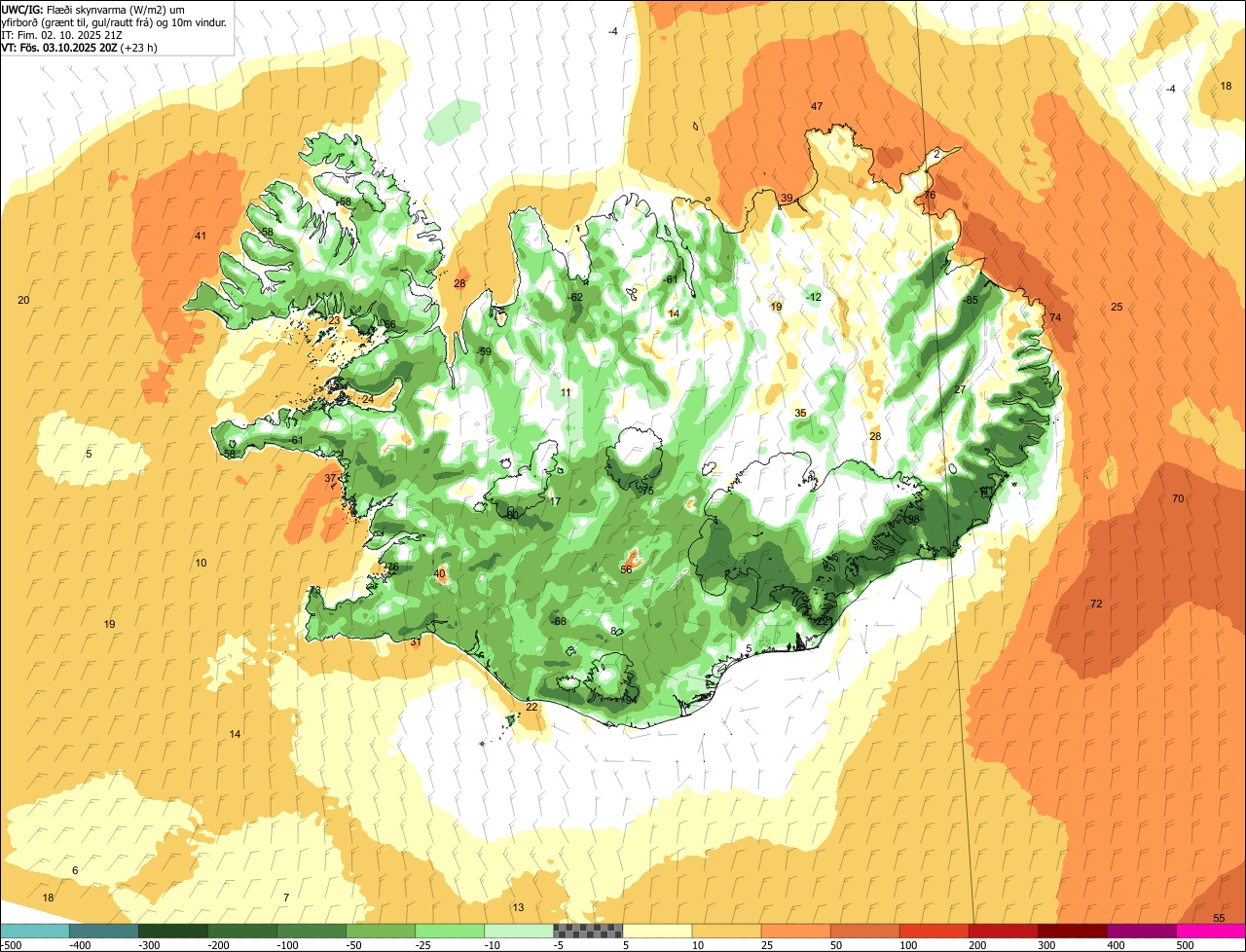Select the map value 74 off the east coast
This screenshot has height=952, width=1246.
click(x=1055, y=318)
